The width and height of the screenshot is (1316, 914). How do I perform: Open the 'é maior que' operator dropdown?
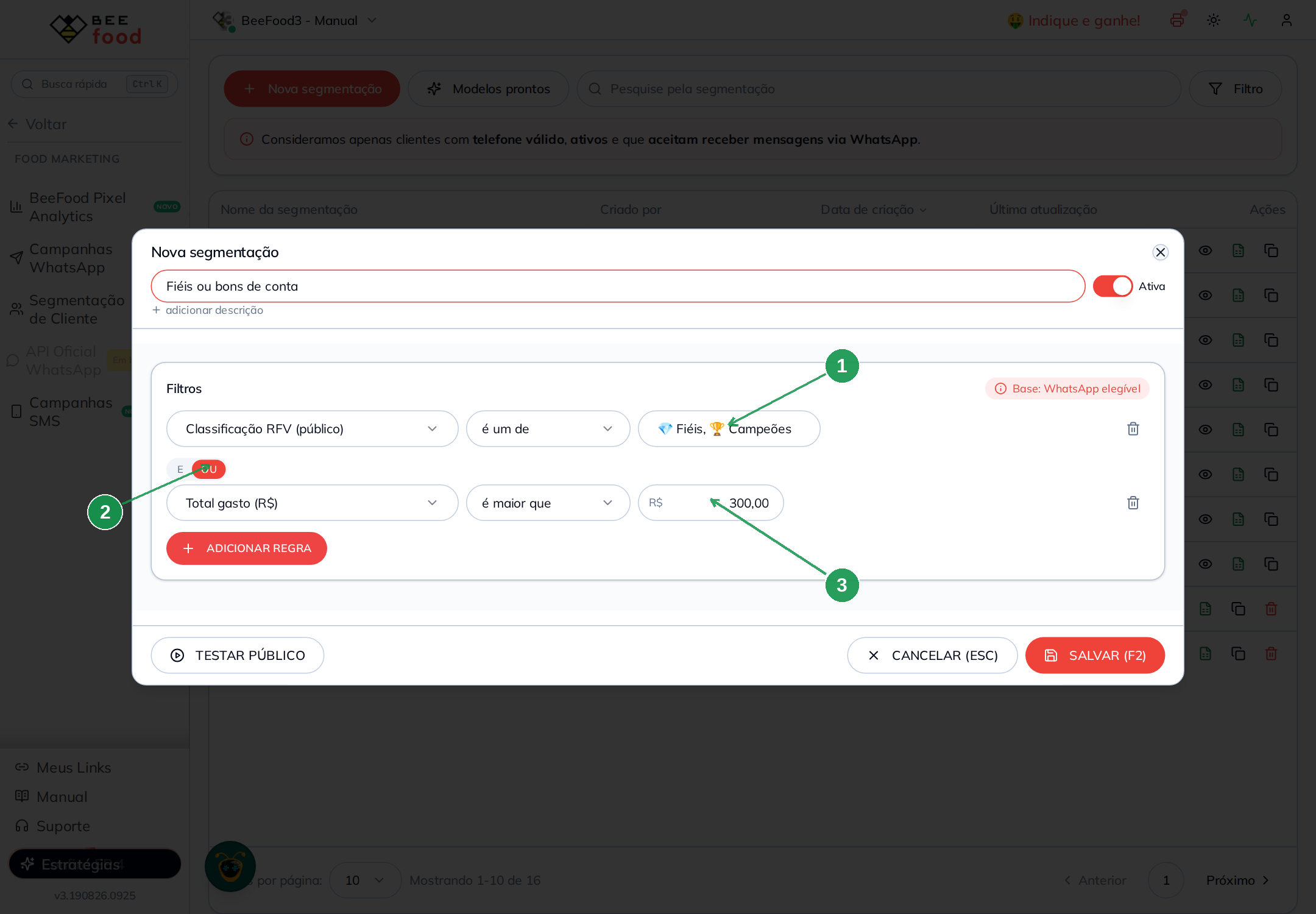[548, 503]
